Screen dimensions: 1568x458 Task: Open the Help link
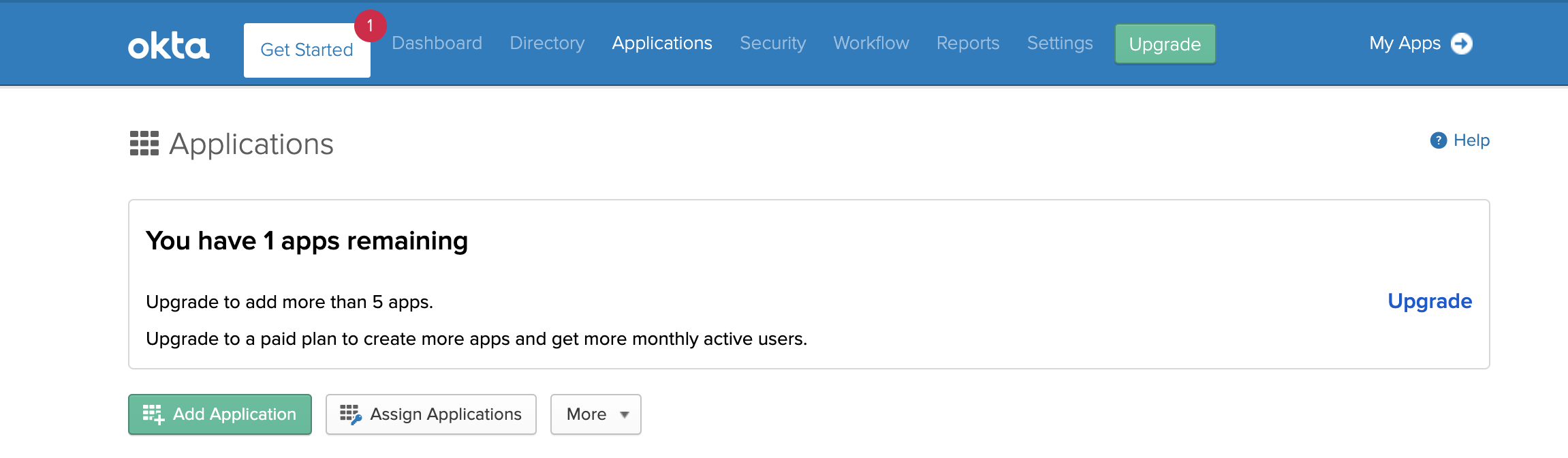[x=1471, y=140]
